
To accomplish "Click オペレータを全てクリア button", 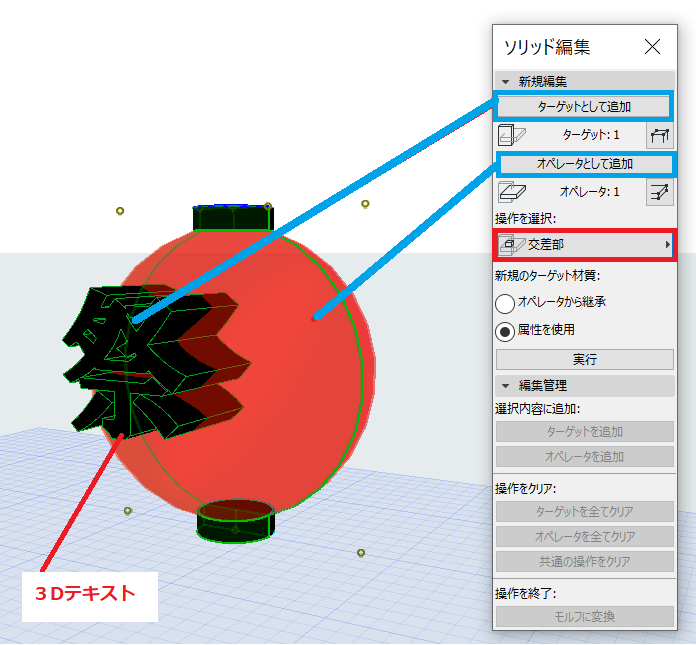I will (x=585, y=537).
